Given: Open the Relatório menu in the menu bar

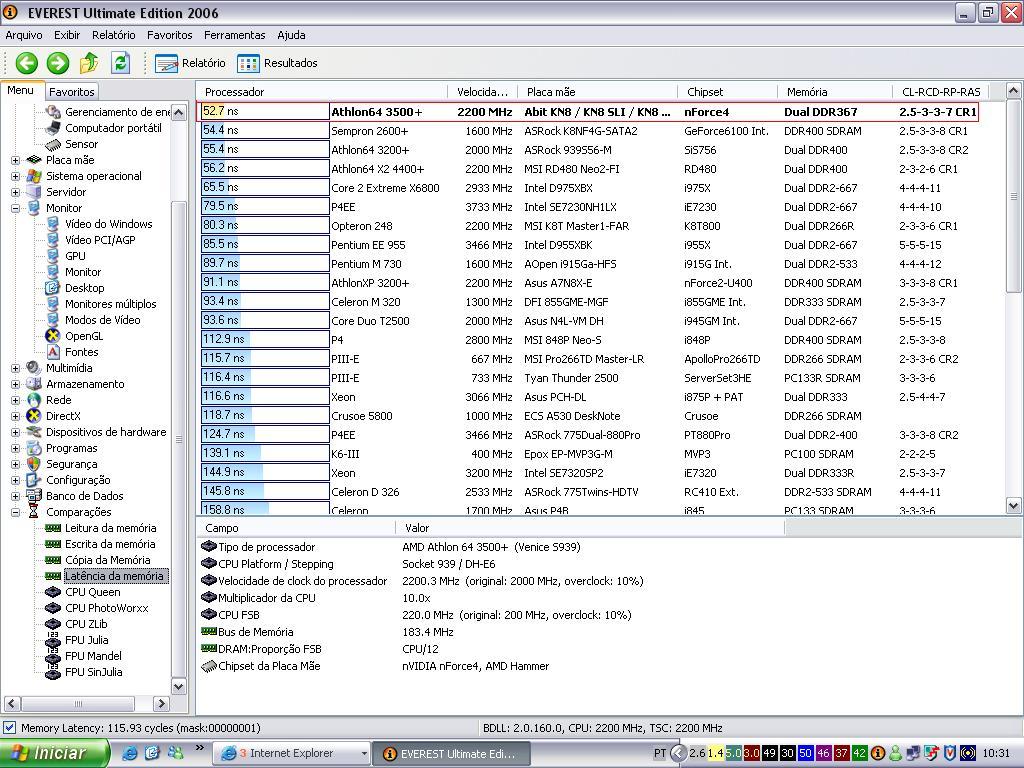Looking at the screenshot, I should [x=114, y=35].
